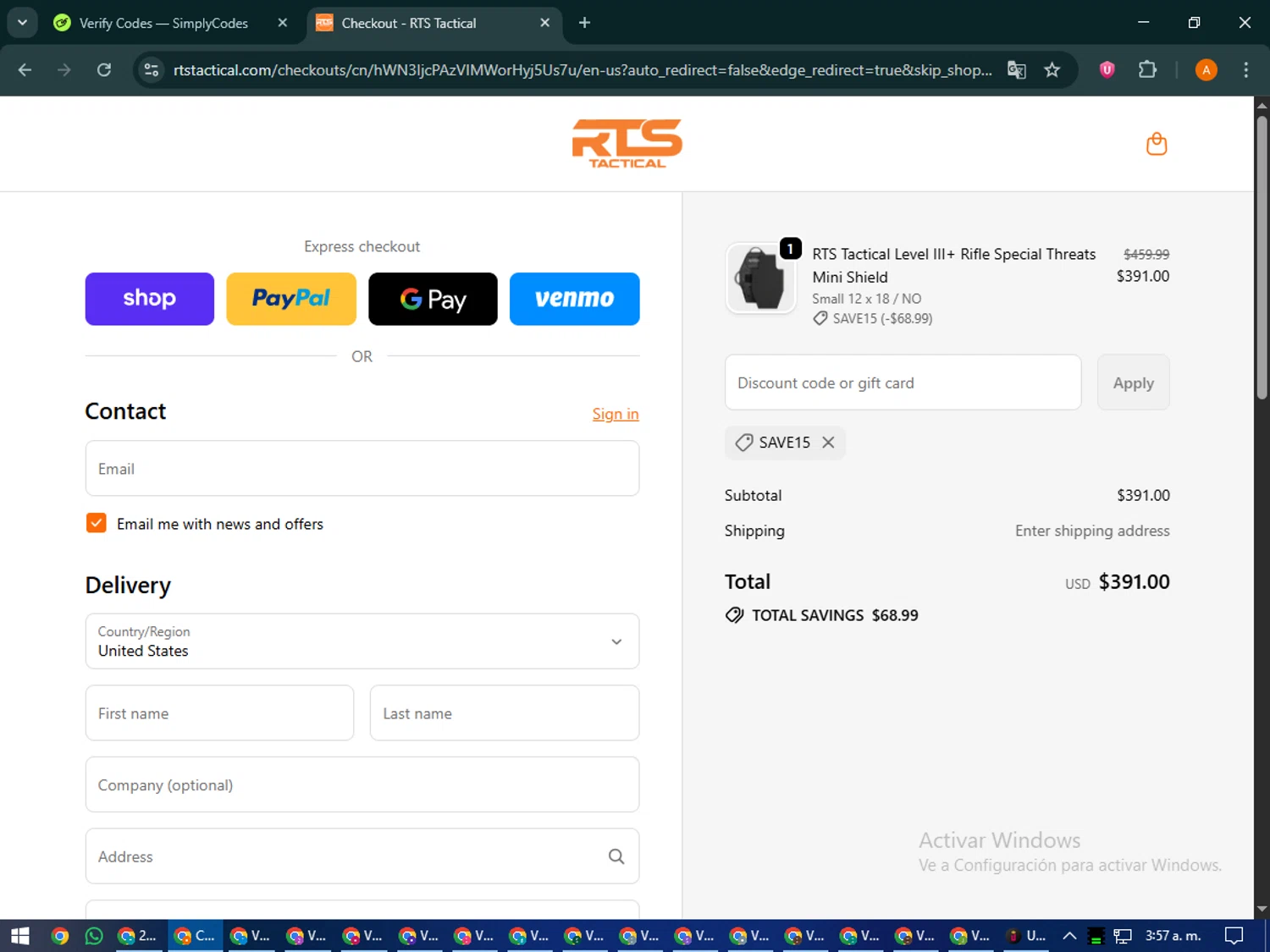
Task: Open WhatsApp from the taskbar
Action: 94,935
